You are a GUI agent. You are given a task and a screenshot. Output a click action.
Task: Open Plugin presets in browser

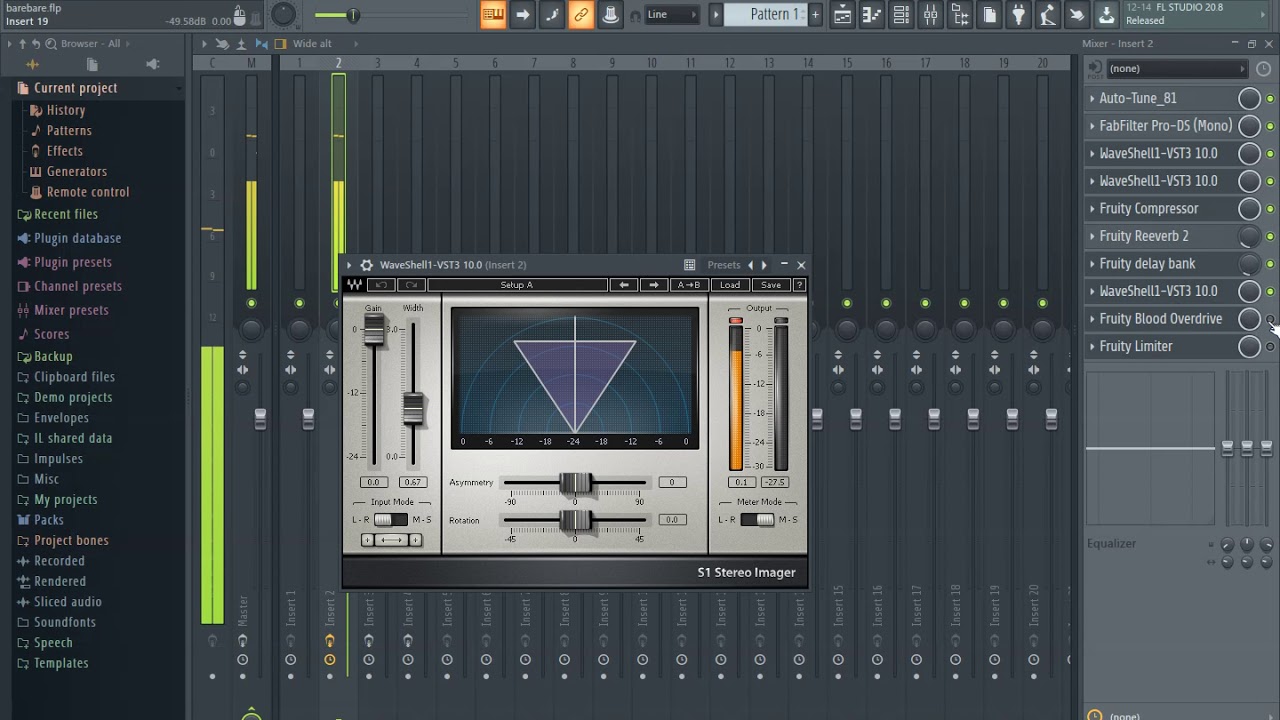tap(72, 262)
